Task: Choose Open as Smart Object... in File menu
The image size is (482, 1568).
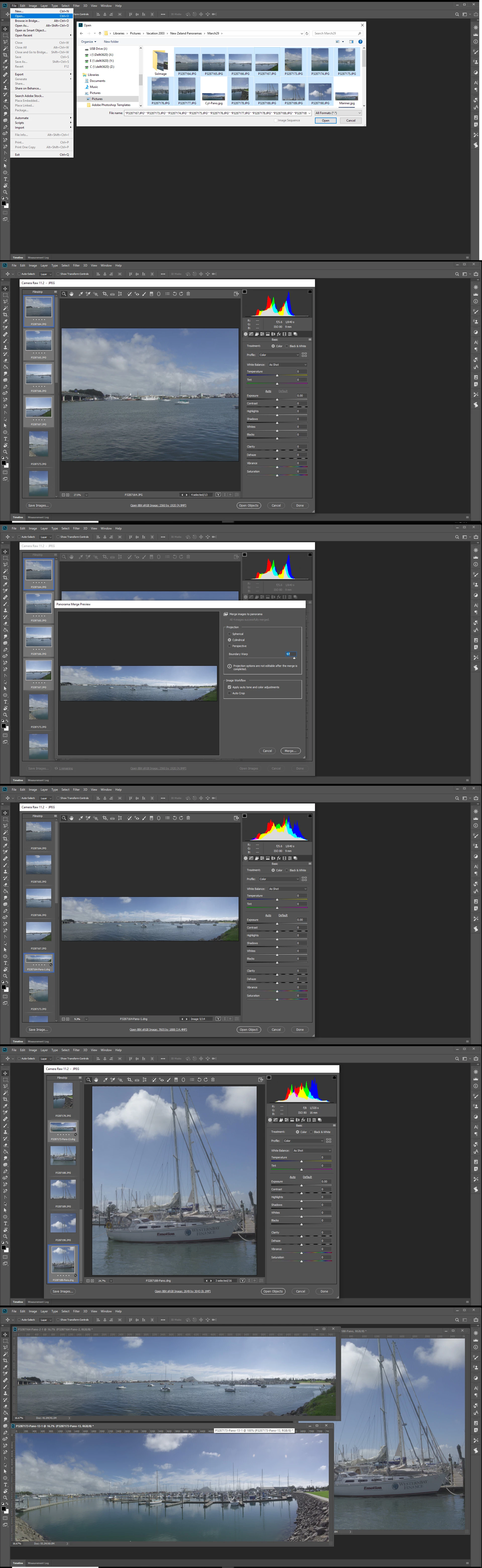Action: coord(42,30)
